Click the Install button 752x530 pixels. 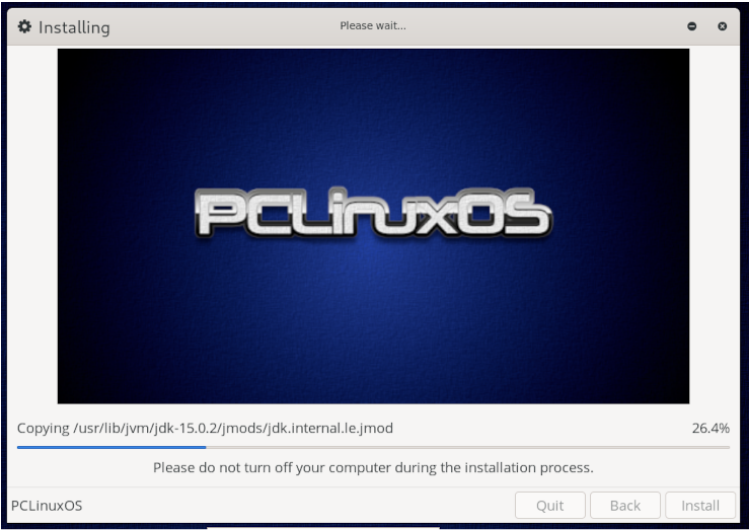[x=700, y=505]
